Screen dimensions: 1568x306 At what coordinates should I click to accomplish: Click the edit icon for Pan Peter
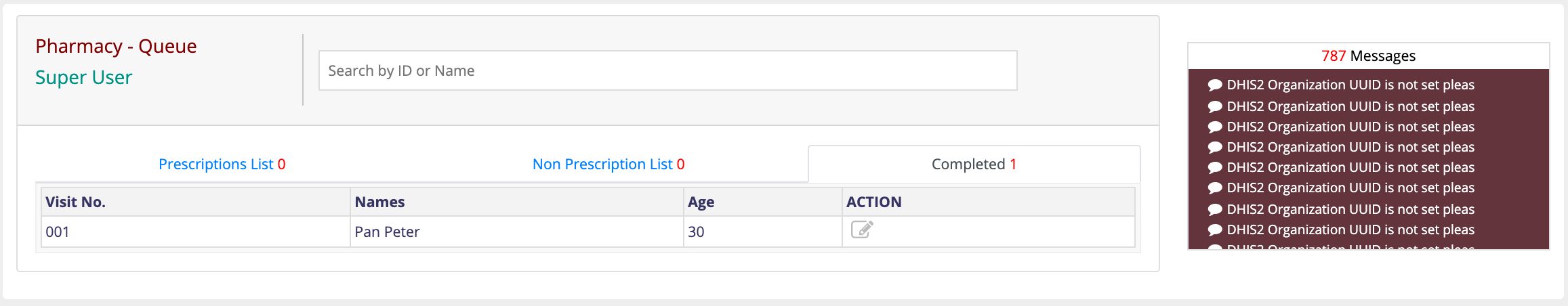862,230
